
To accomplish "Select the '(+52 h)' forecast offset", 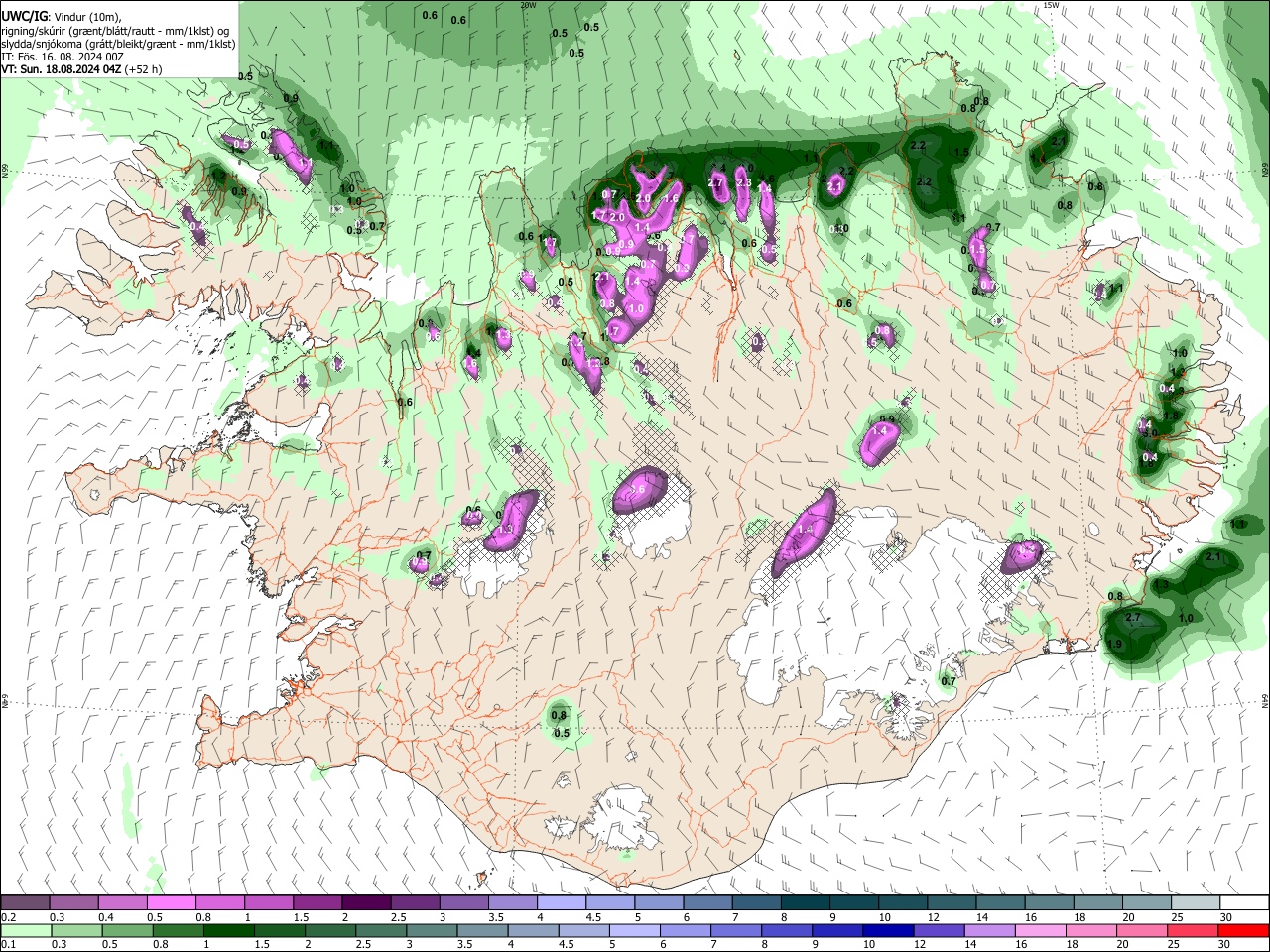I will pyautogui.click(x=143, y=69).
